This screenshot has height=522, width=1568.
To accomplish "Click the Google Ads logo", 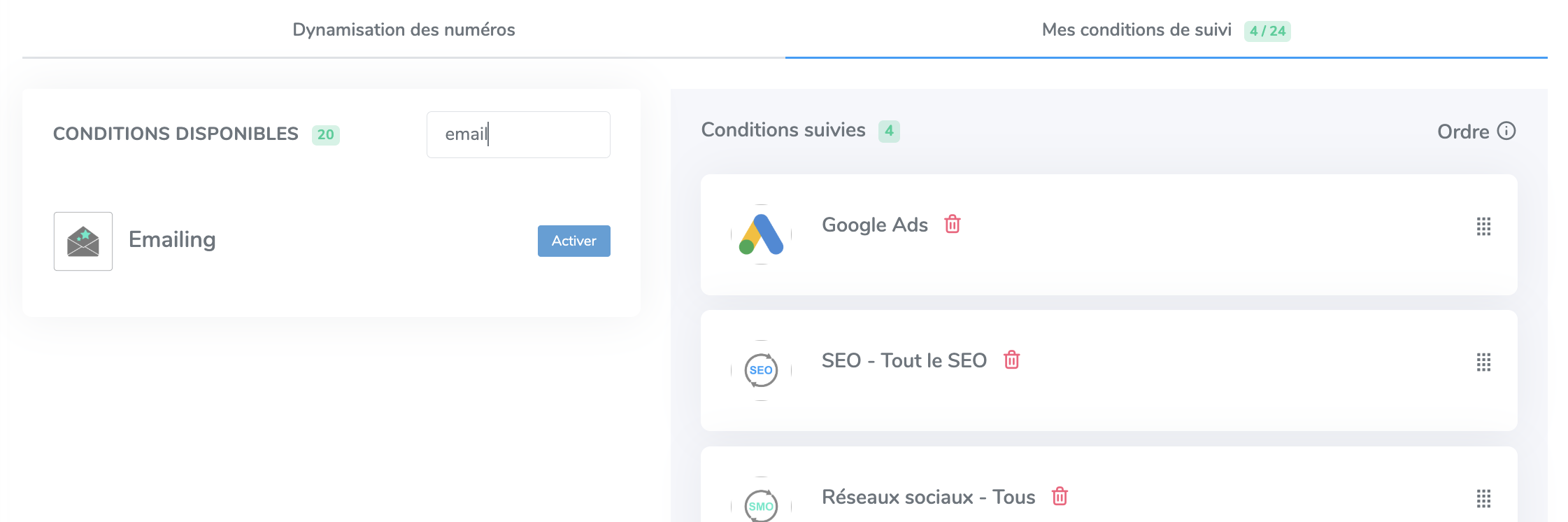I will 761,234.
